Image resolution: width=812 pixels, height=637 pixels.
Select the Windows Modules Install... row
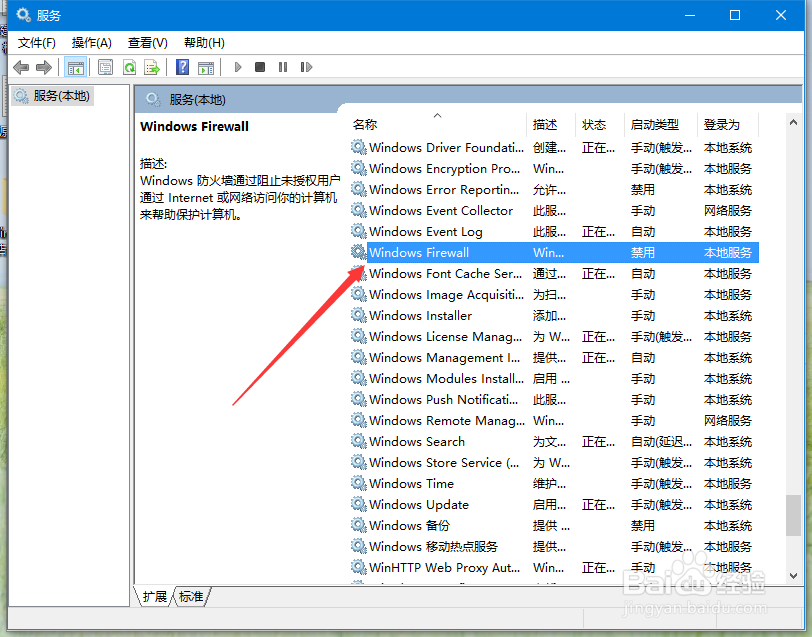[554, 378]
